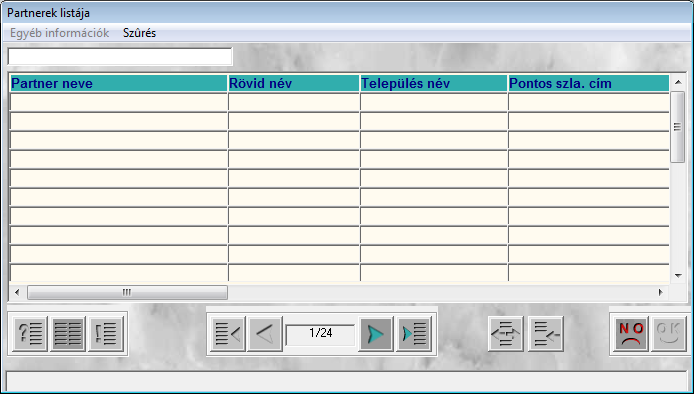
Task: Click the horizontal scrollbar thumb
Action: (x=127, y=292)
